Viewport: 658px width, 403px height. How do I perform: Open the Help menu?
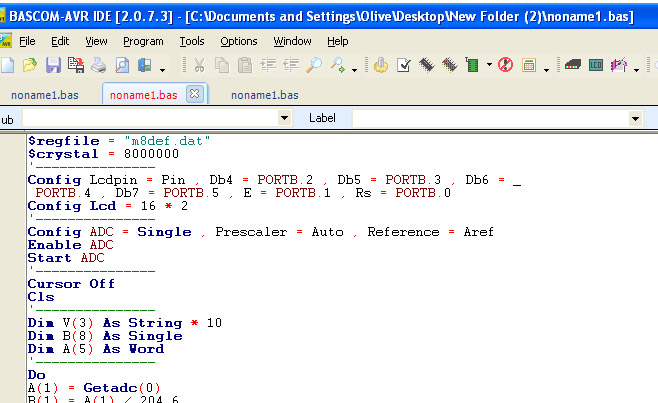coord(338,41)
